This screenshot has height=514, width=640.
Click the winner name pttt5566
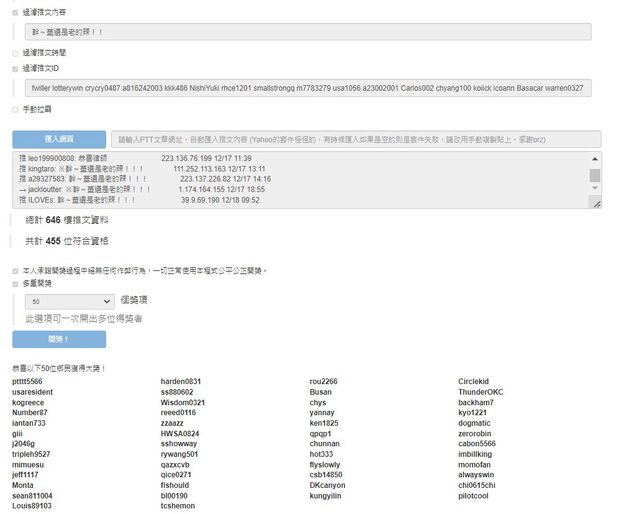coord(27,381)
